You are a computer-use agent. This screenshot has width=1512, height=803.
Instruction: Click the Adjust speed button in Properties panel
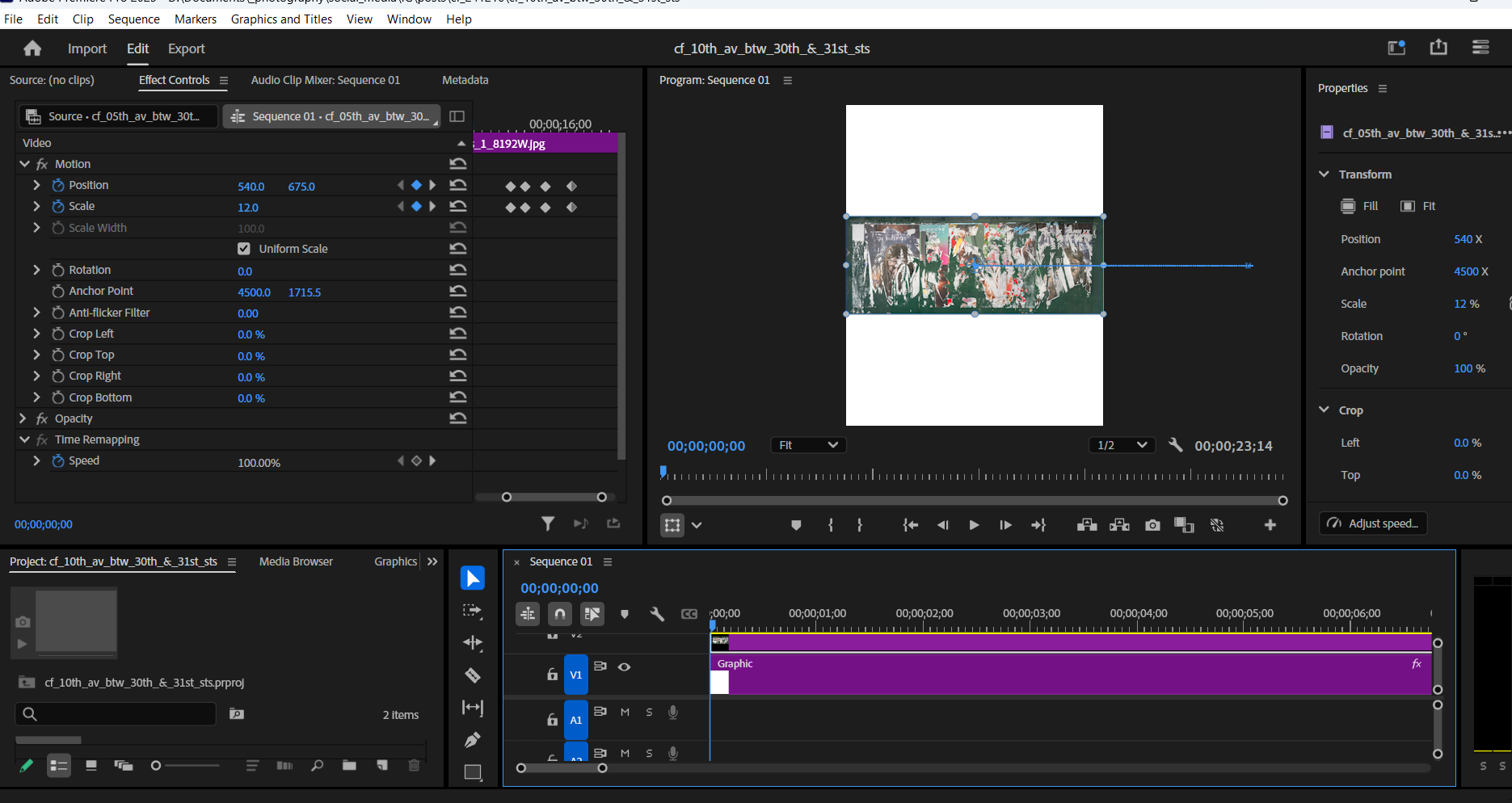tap(1372, 523)
